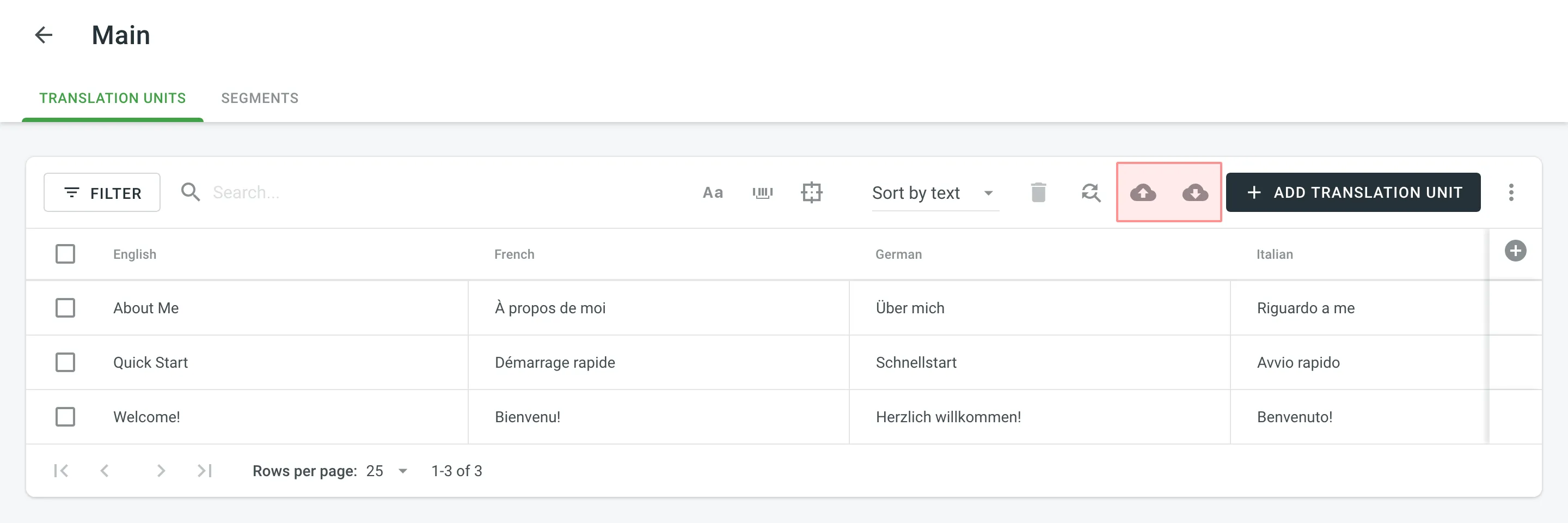Select the 'Über mich' cell
The height and width of the screenshot is (523, 1568).
point(1040,308)
